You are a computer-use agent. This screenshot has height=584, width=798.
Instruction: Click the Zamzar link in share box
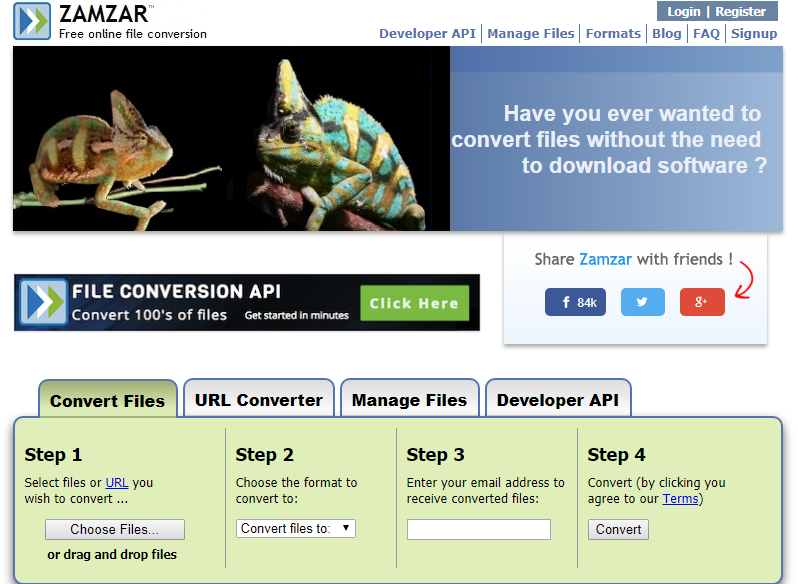point(605,259)
